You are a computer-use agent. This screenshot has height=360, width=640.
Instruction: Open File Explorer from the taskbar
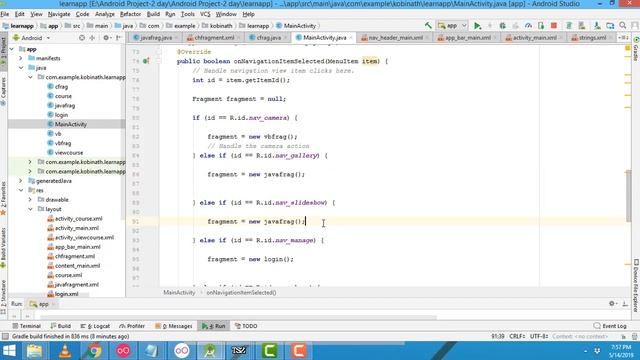35,351
